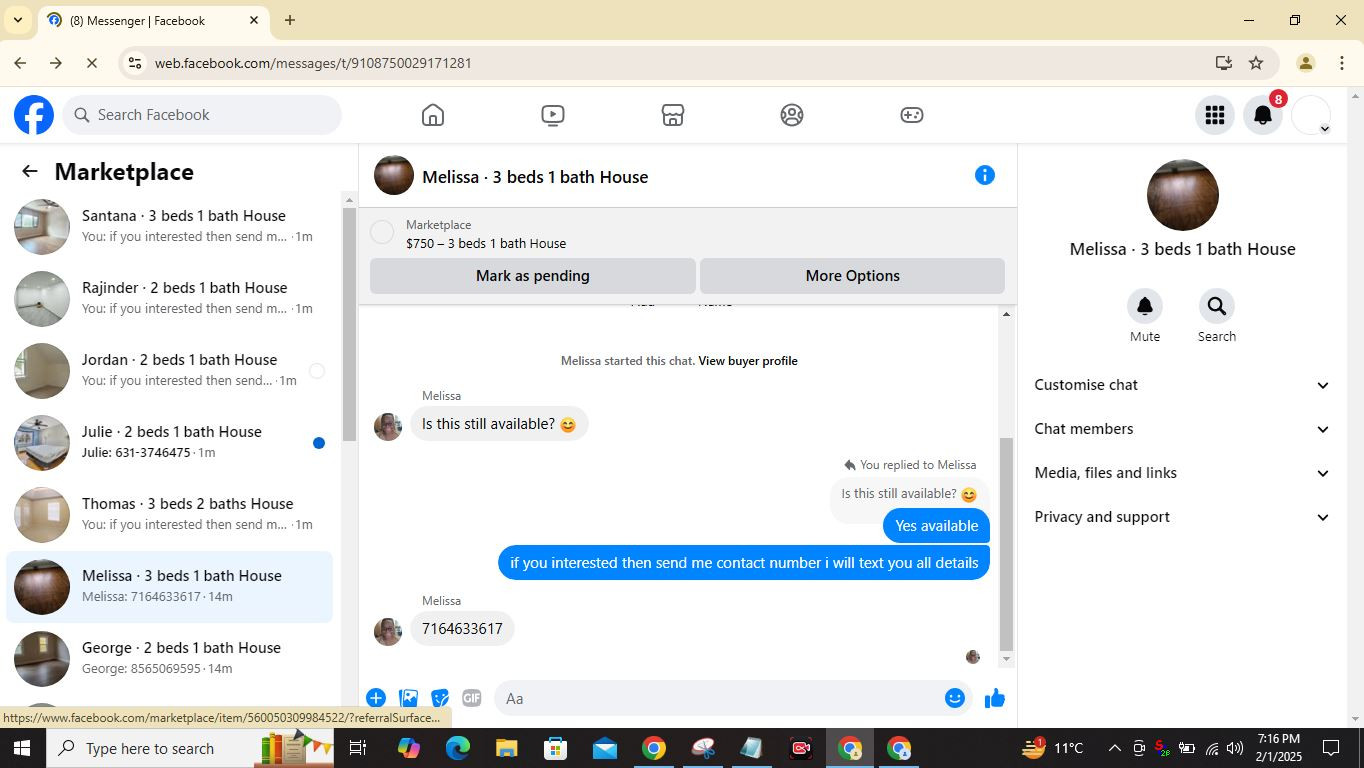The width and height of the screenshot is (1364, 768).
Task: Open the emoji picker in message box
Action: 955,698
